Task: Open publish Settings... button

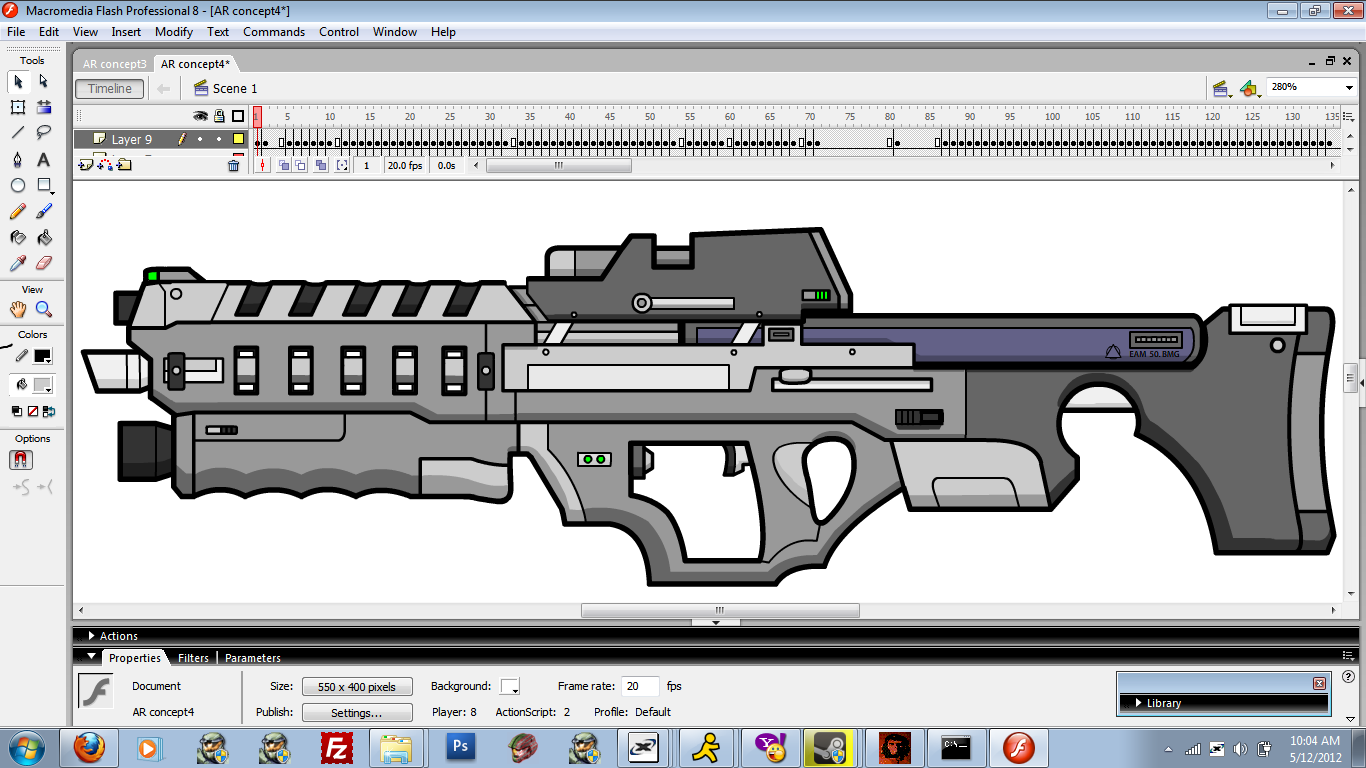Action: pyautogui.click(x=357, y=713)
